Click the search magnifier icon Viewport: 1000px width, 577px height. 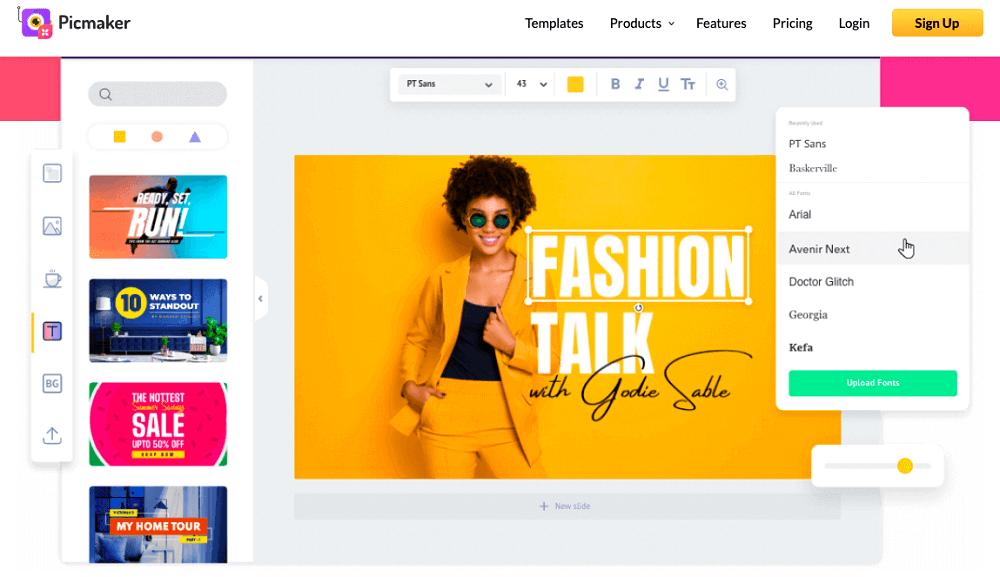pos(105,94)
